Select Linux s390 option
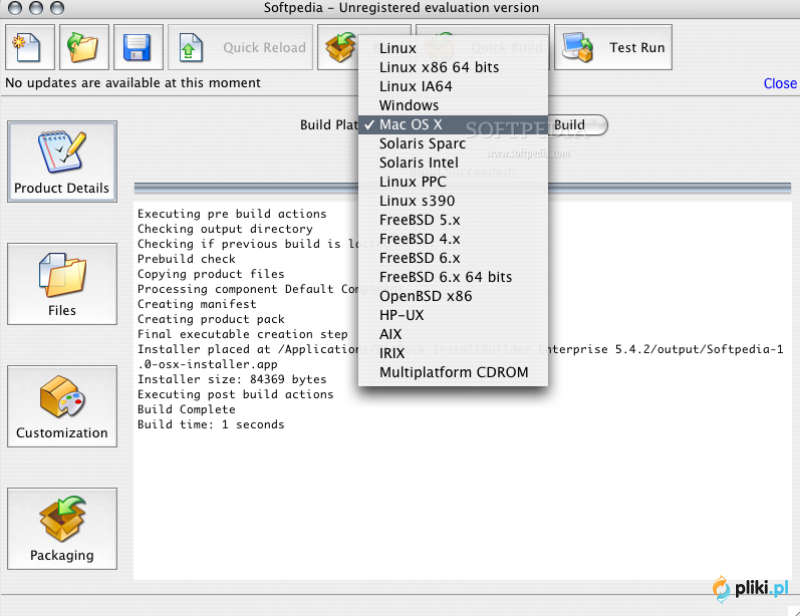The image size is (800, 616). pos(453,201)
